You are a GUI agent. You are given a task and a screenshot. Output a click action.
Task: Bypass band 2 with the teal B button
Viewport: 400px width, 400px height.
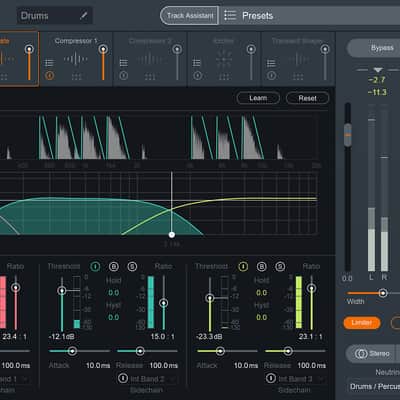point(114,266)
